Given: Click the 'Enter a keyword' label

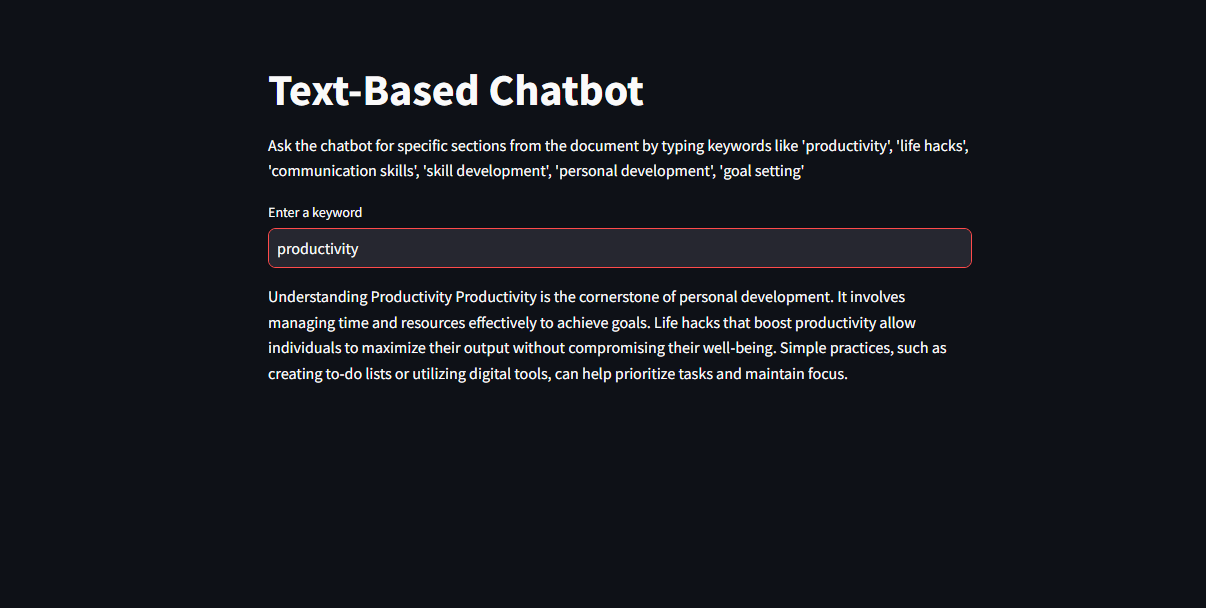Looking at the screenshot, I should (x=315, y=212).
